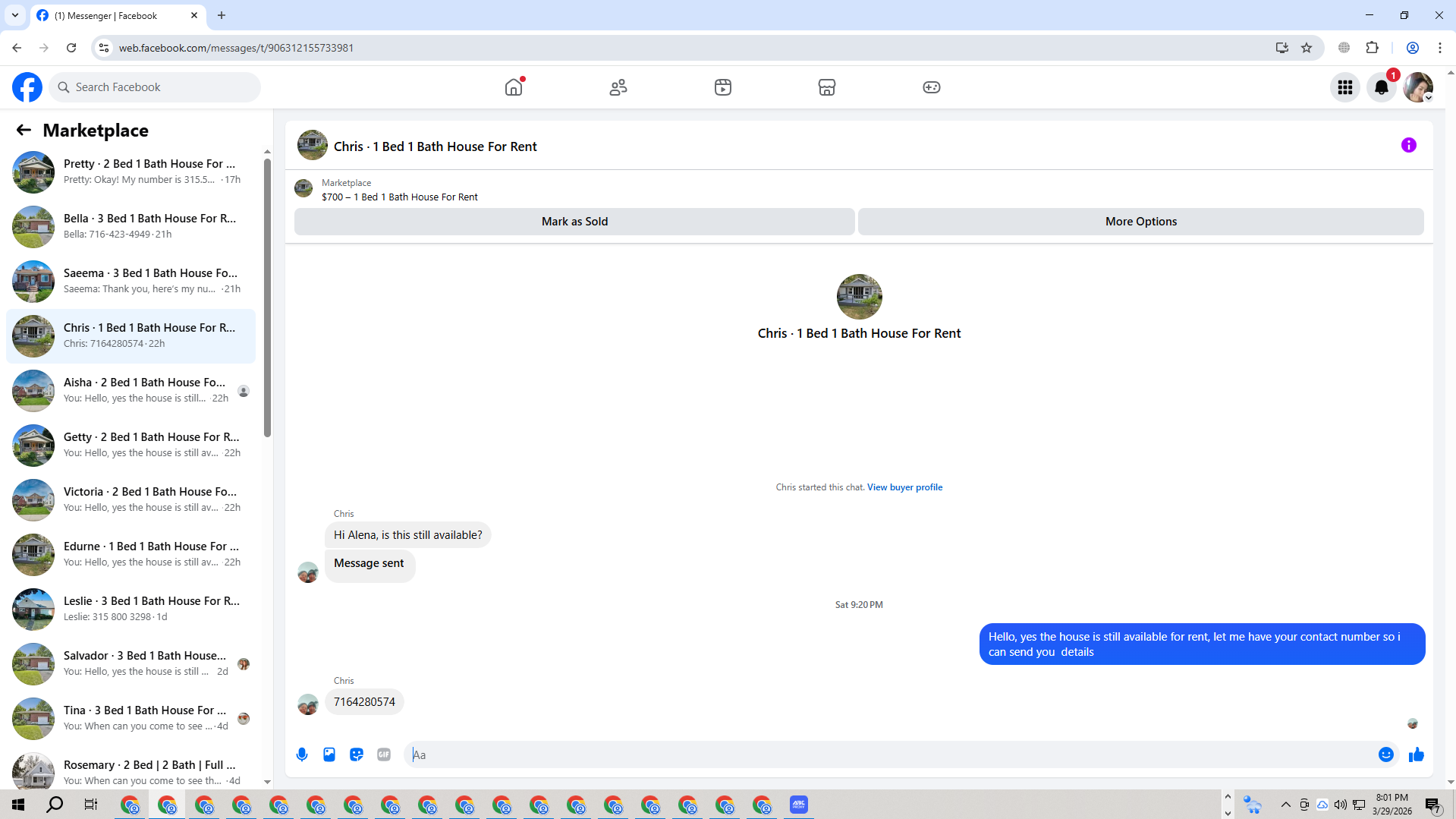Viewport: 1456px width, 819px height.
Task: Open Bella 3 Bed 1 Bath conversation
Action: (x=131, y=227)
